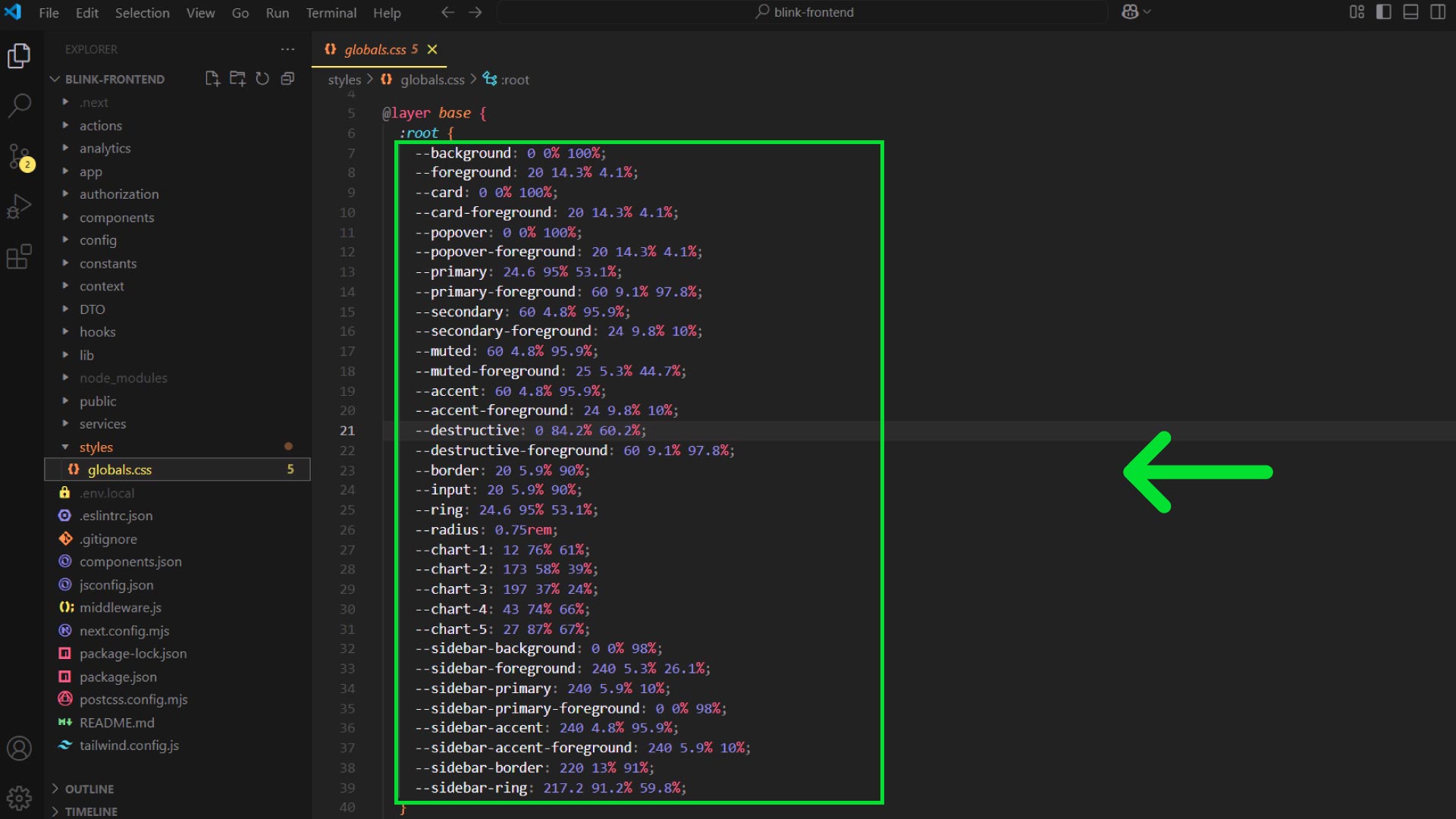Open tailwind.config.js file
The image size is (1456, 819).
point(129,745)
